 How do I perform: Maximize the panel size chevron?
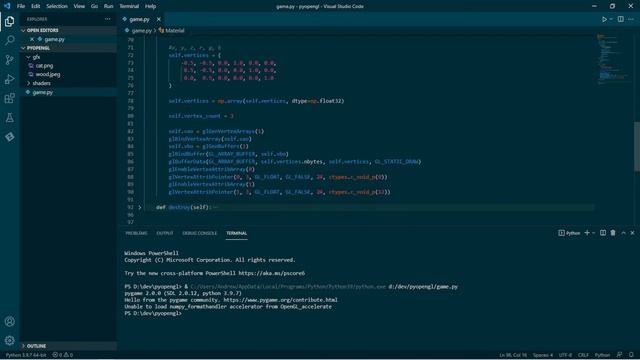[x=623, y=233]
